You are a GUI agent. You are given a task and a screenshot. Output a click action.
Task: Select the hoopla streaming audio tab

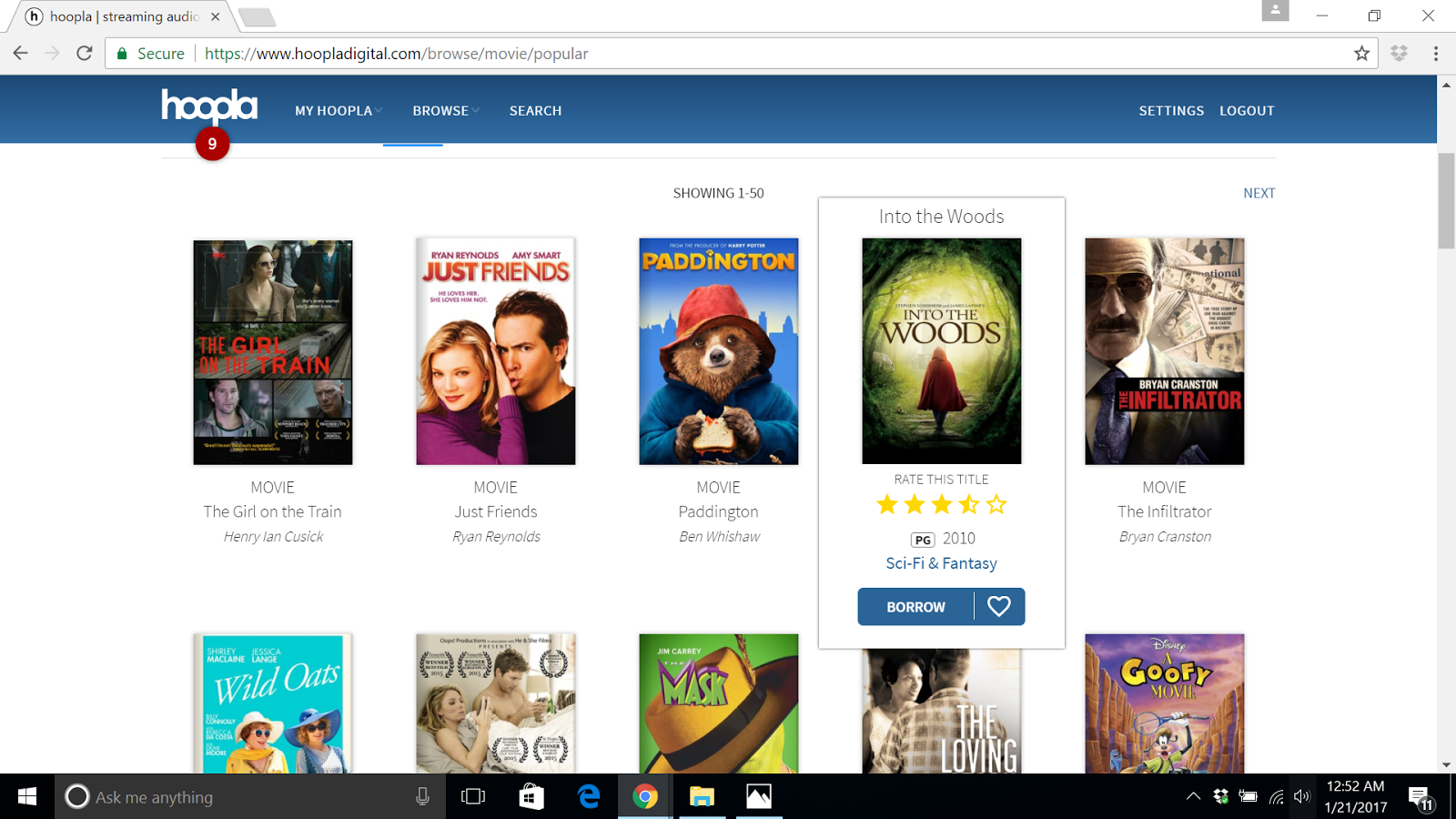coord(123,16)
